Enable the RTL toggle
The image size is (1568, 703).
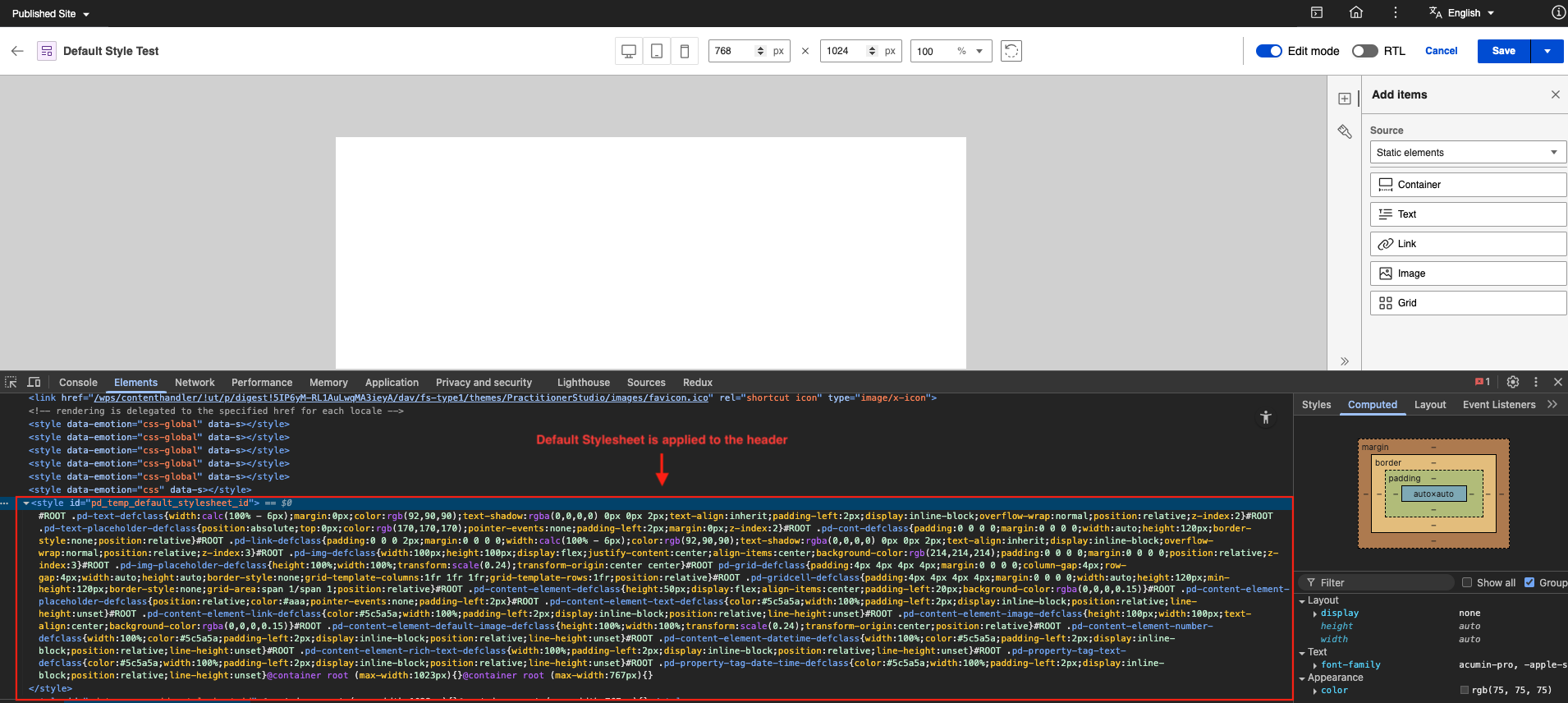[1364, 51]
